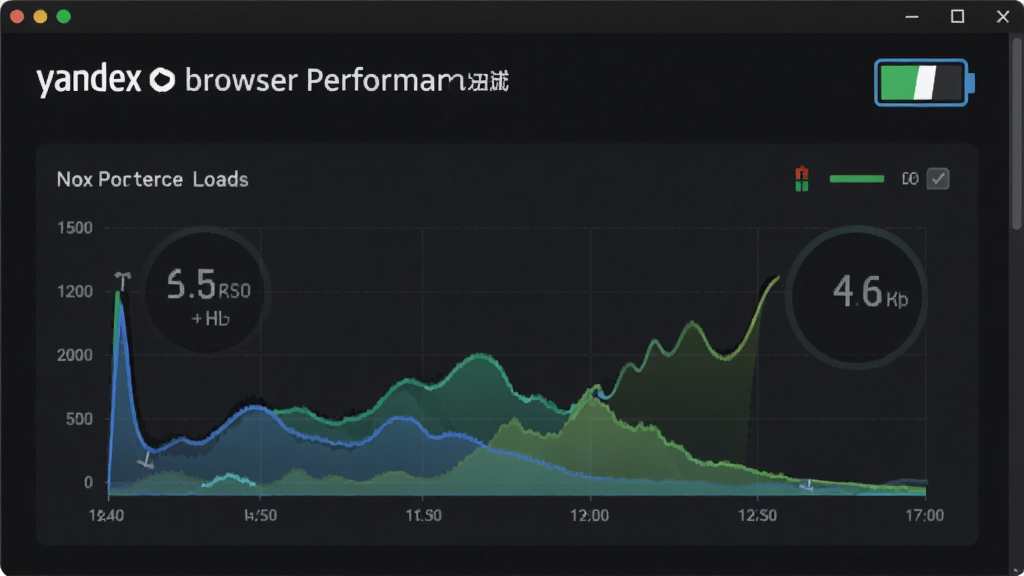The height and width of the screenshot is (576, 1024).
Task: Click the 'yandex' title text
Action: (88, 81)
